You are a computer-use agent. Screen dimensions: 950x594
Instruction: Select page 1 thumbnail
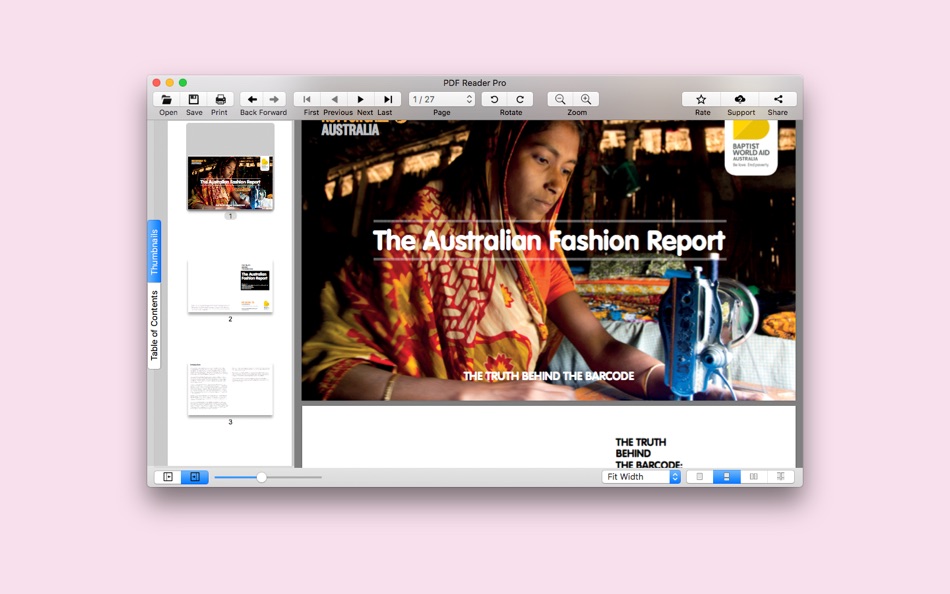[x=230, y=167]
